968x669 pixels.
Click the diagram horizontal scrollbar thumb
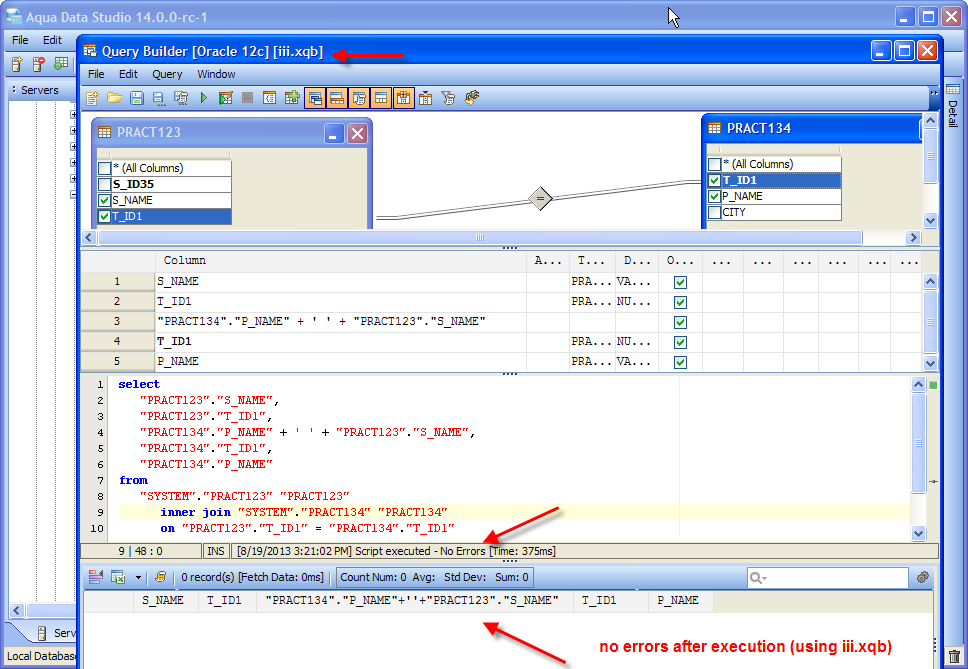480,238
